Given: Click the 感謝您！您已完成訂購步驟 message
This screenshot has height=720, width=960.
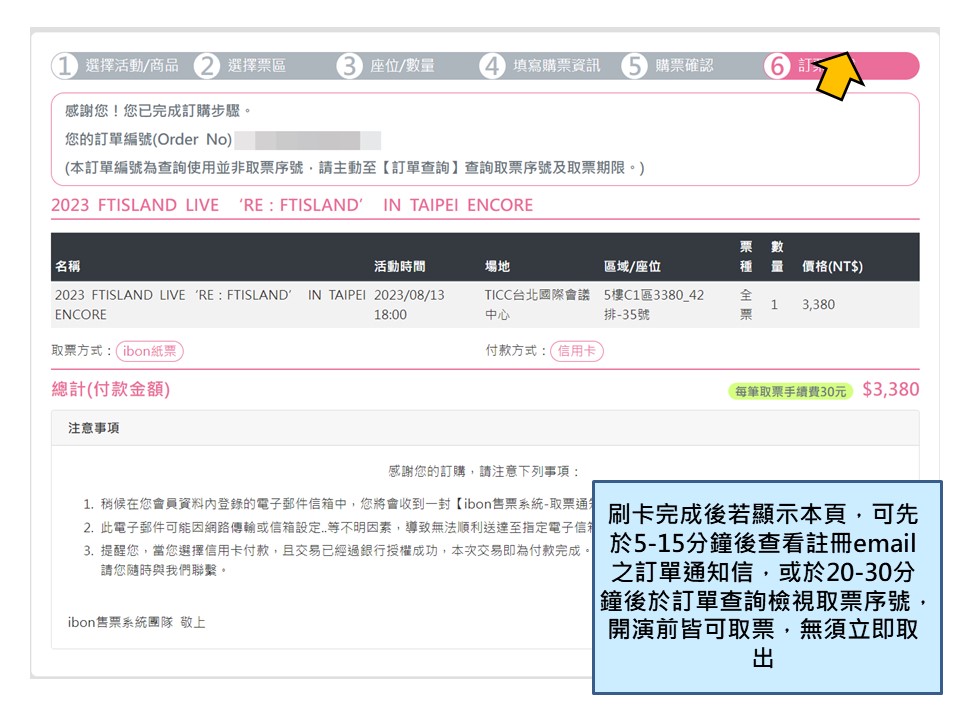Looking at the screenshot, I should 158,111.
